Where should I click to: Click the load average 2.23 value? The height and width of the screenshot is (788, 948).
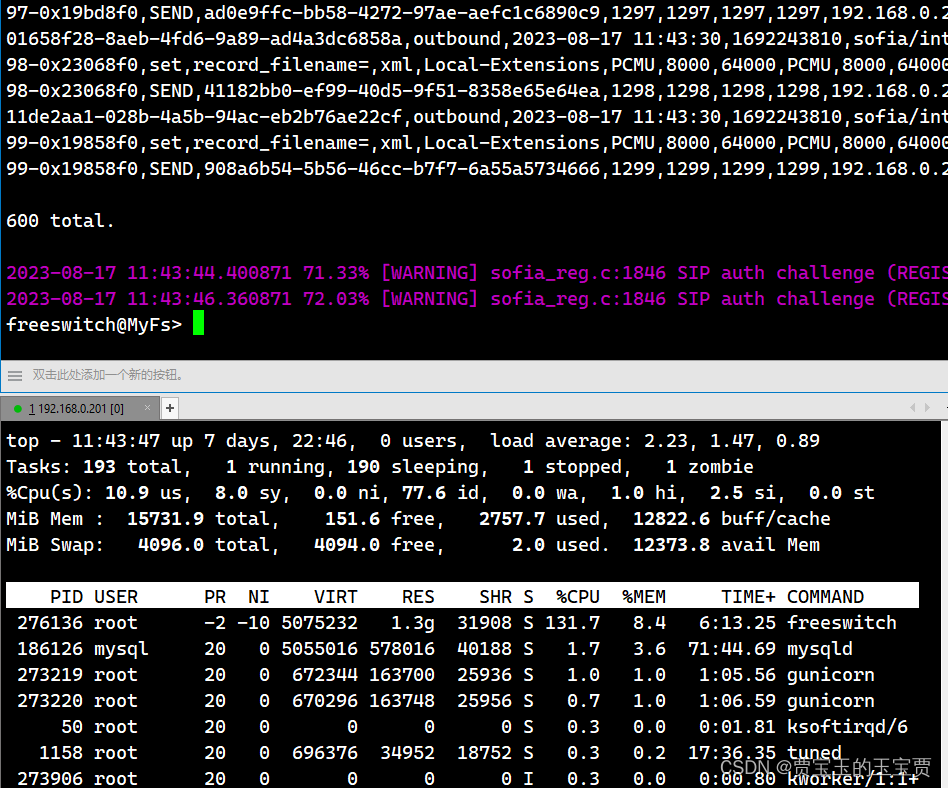666,441
